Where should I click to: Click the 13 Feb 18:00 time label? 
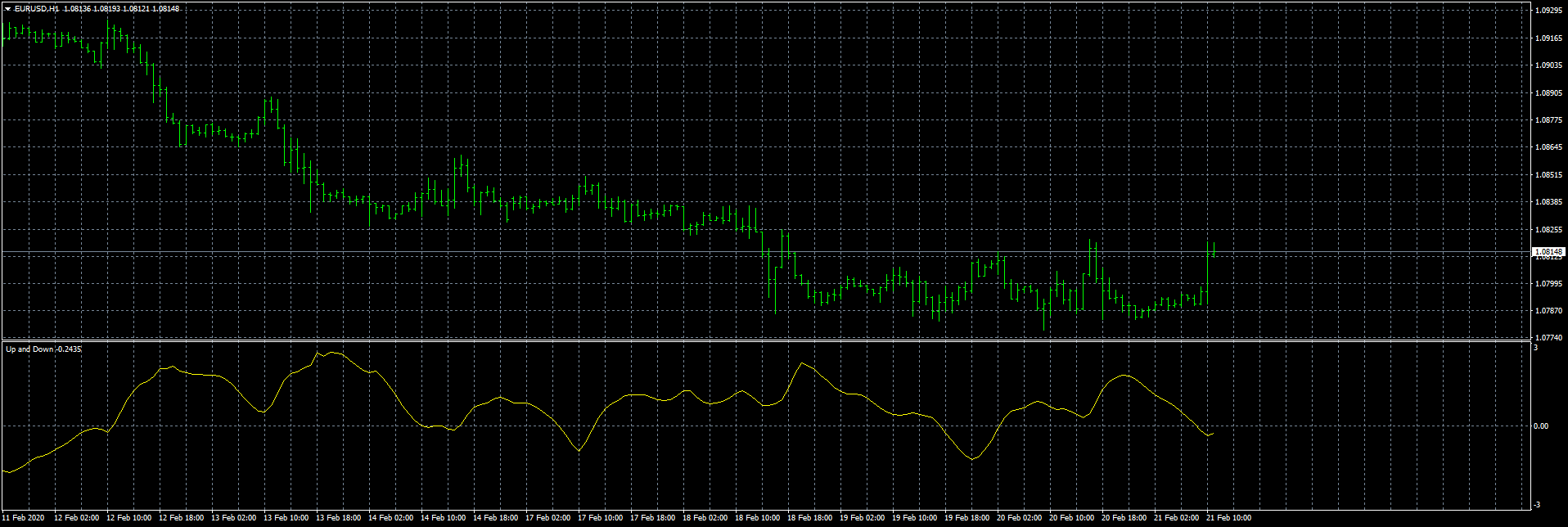[339, 518]
